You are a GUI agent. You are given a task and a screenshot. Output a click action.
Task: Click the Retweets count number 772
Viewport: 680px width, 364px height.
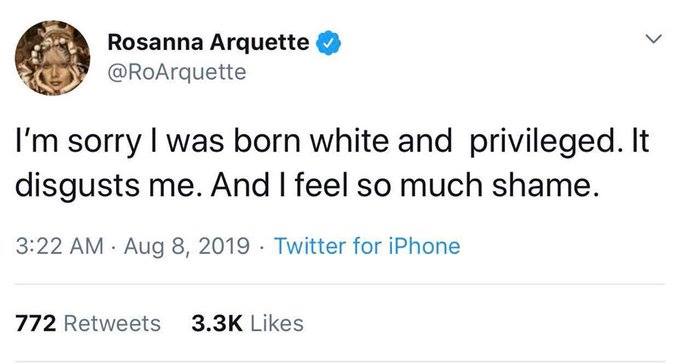pos(36,324)
